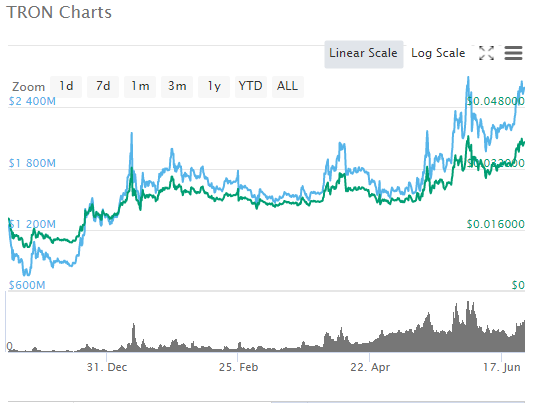The image size is (549, 403).
Task: Click the 17. Jun date marker
Action: [x=502, y=367]
